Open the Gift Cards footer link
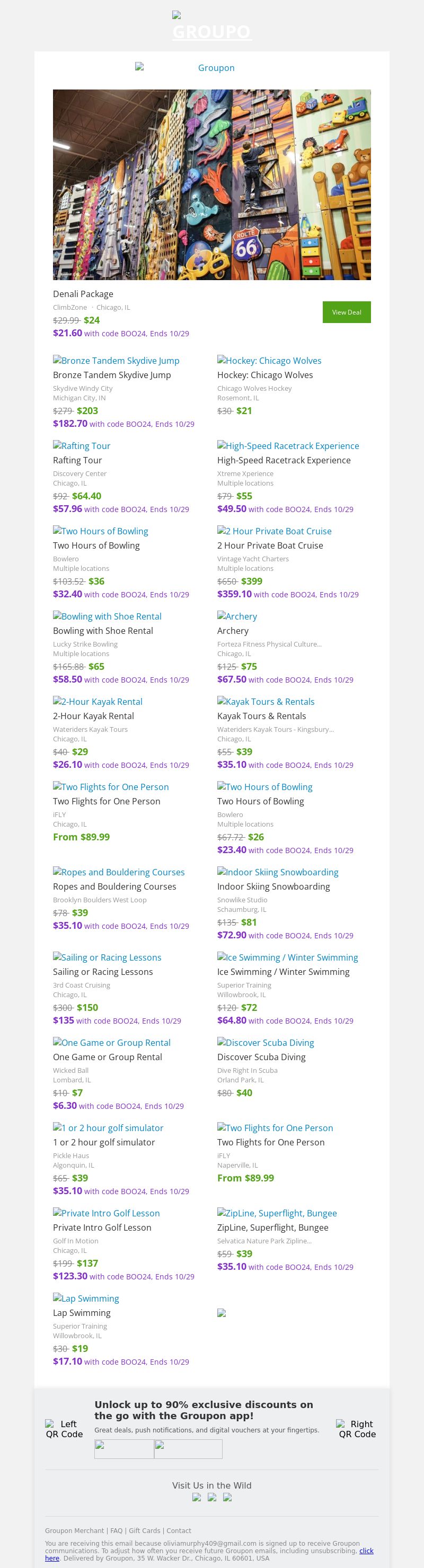The height and width of the screenshot is (1568, 424). click(144, 1530)
